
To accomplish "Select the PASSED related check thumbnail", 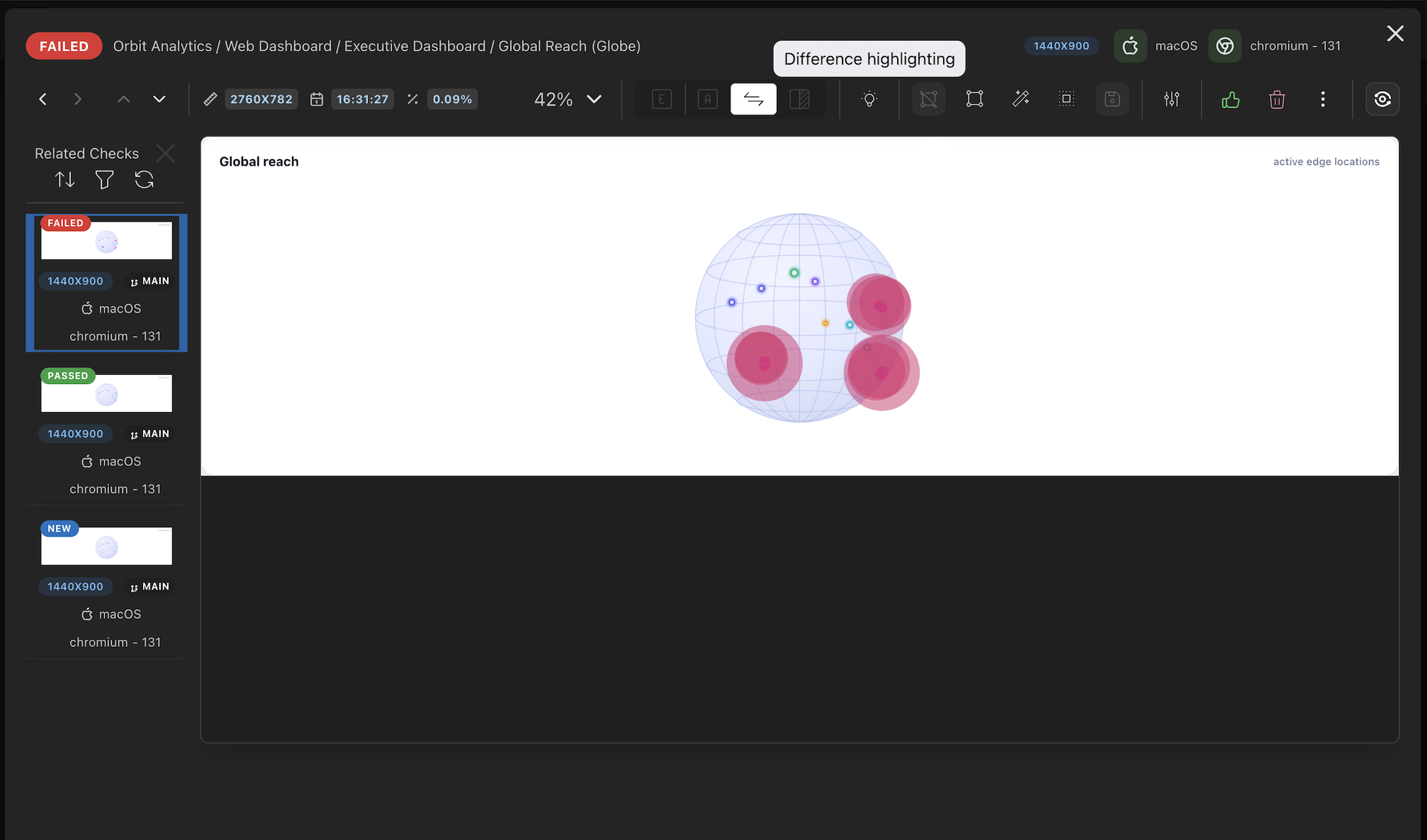I will 106,393.
